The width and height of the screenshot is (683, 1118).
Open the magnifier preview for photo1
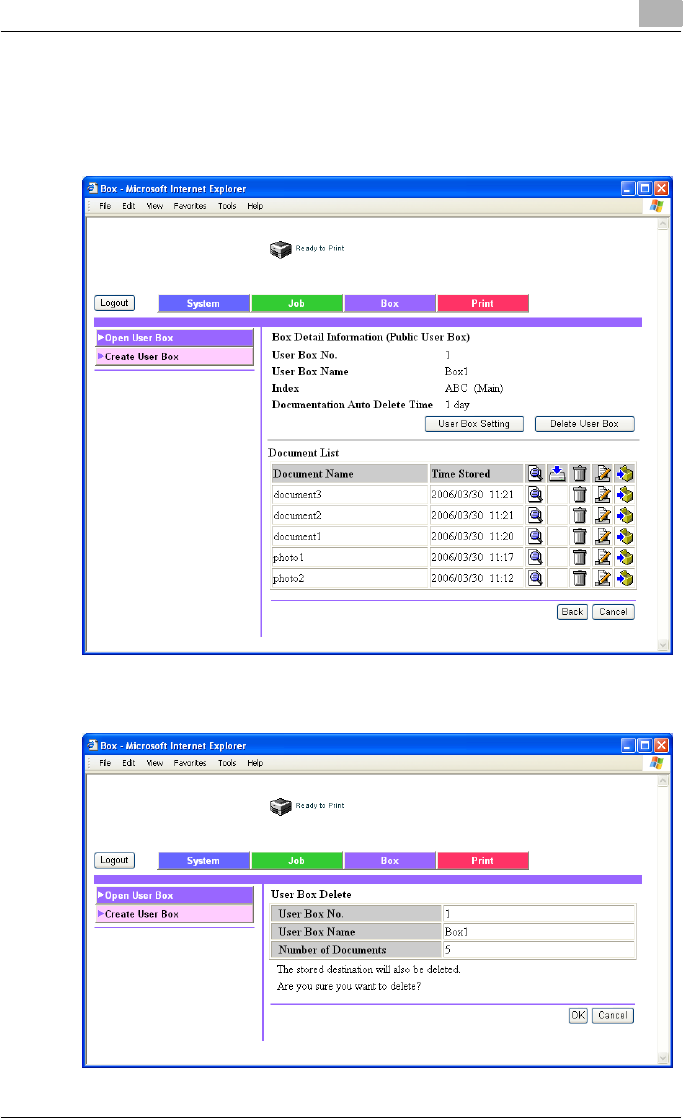[536, 557]
